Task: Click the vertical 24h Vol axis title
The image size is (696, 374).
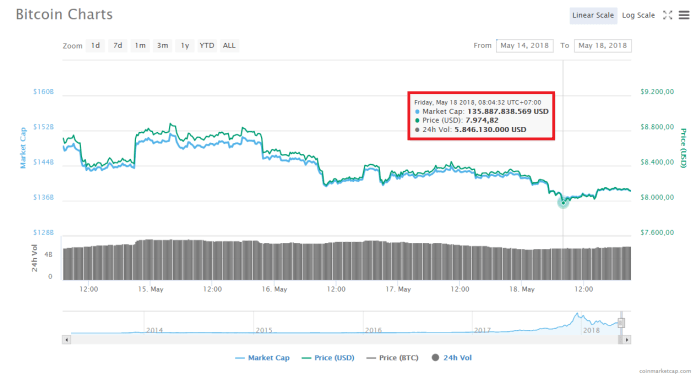Action: click(x=35, y=258)
